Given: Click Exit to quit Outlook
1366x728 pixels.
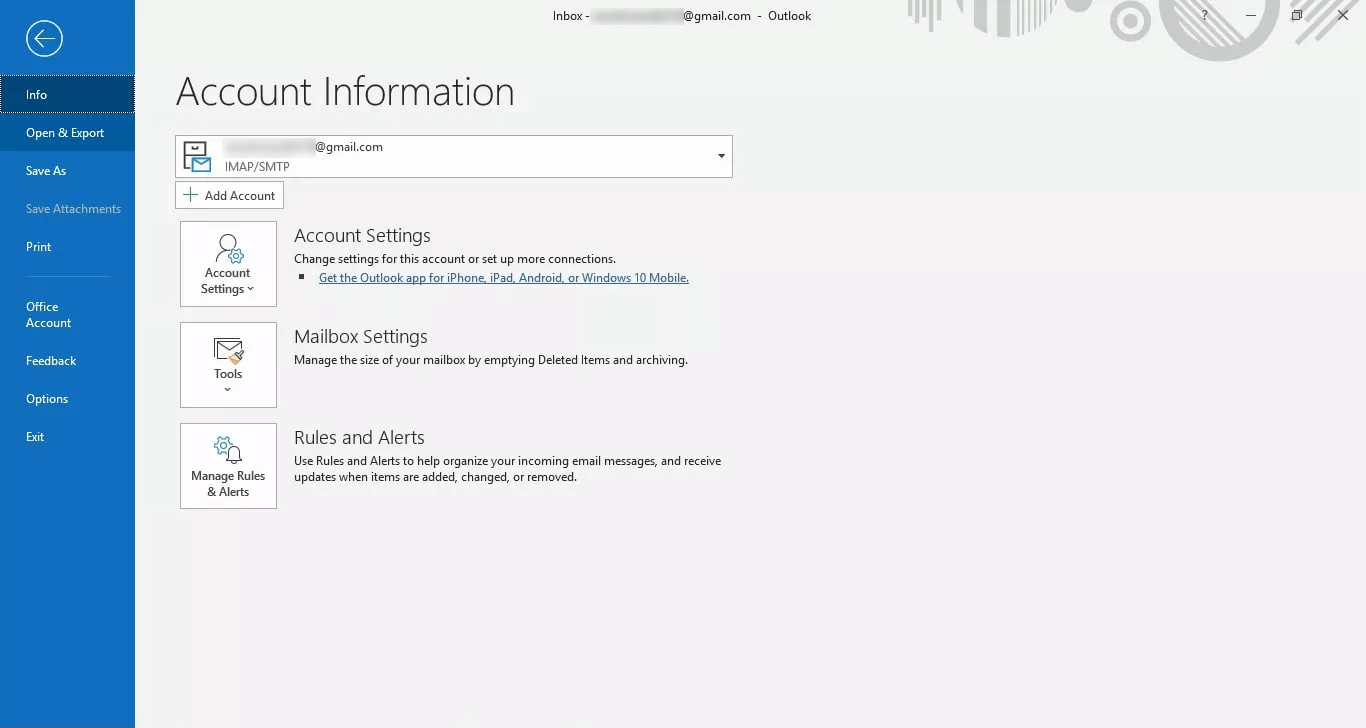Looking at the screenshot, I should [x=67, y=437].
